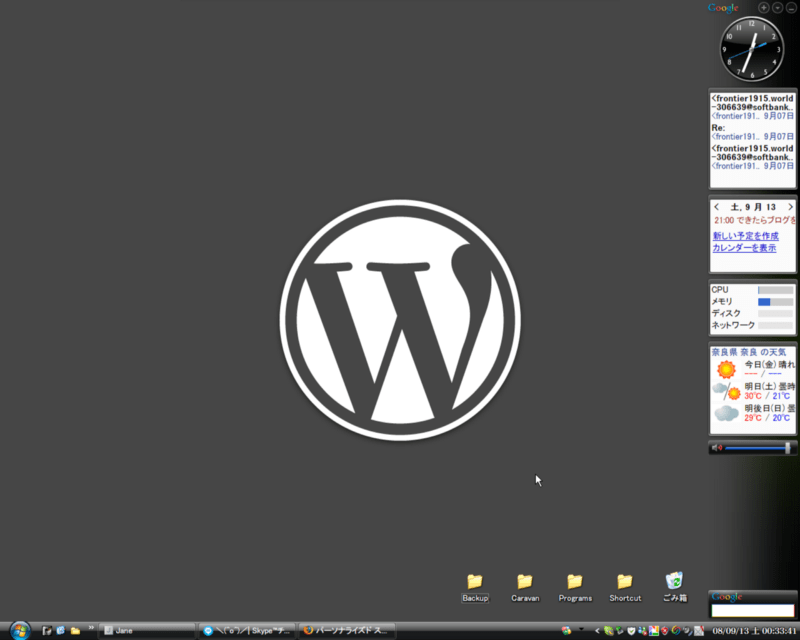800x640 pixels.
Task: Open the Backup folder on desktop
Action: point(475,582)
